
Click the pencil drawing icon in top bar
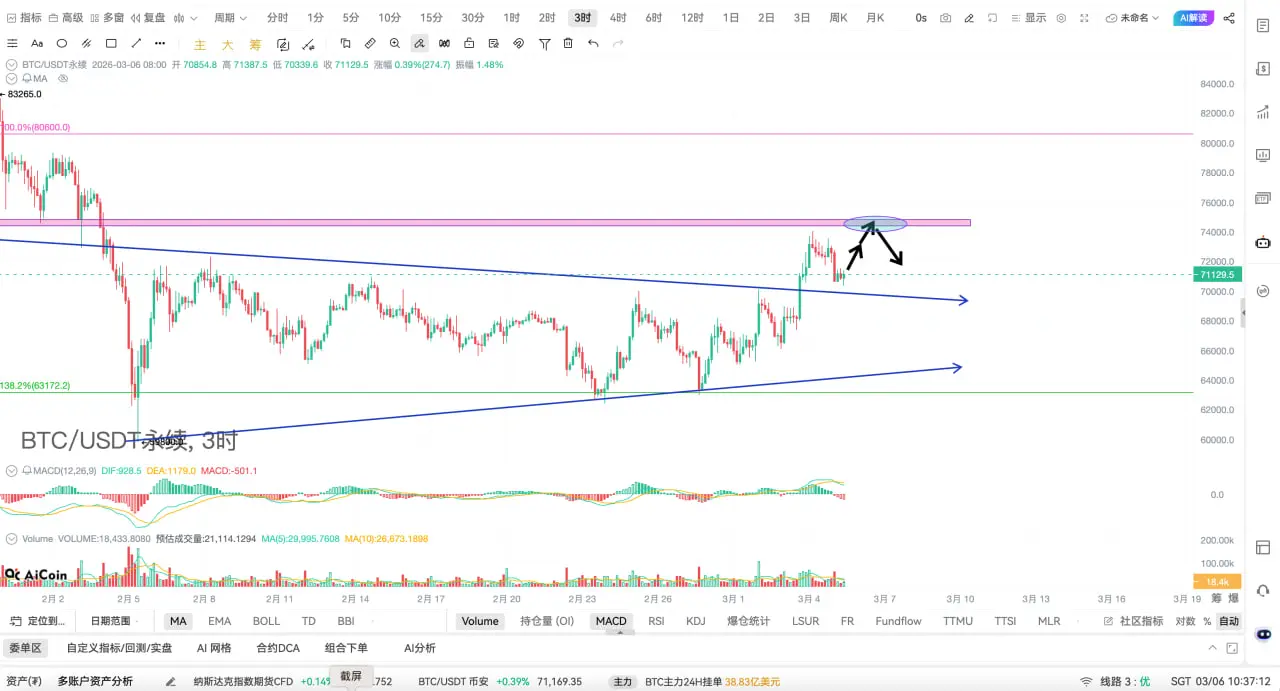pos(968,18)
